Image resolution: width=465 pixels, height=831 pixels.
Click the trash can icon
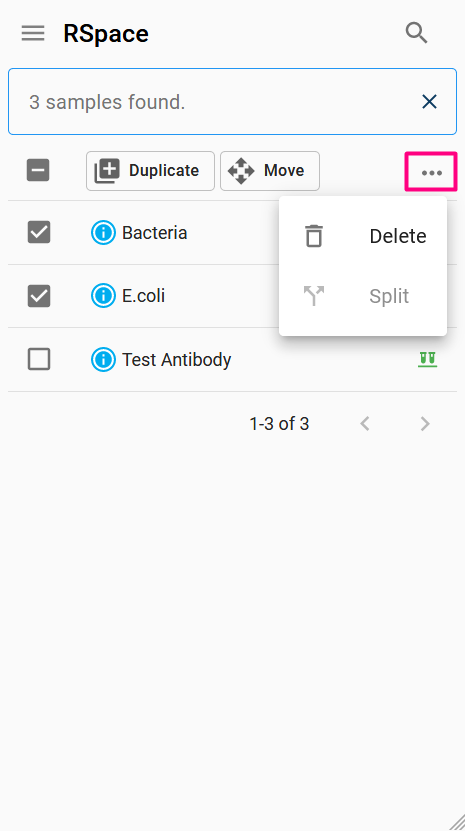tap(314, 236)
